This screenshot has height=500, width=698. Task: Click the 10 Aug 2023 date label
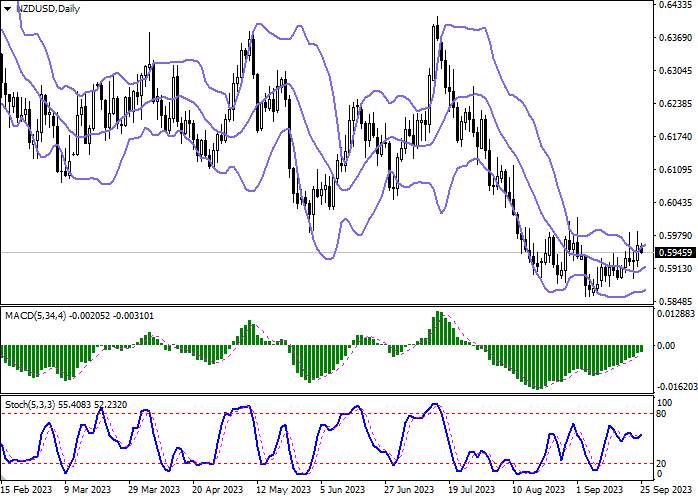coord(538,490)
